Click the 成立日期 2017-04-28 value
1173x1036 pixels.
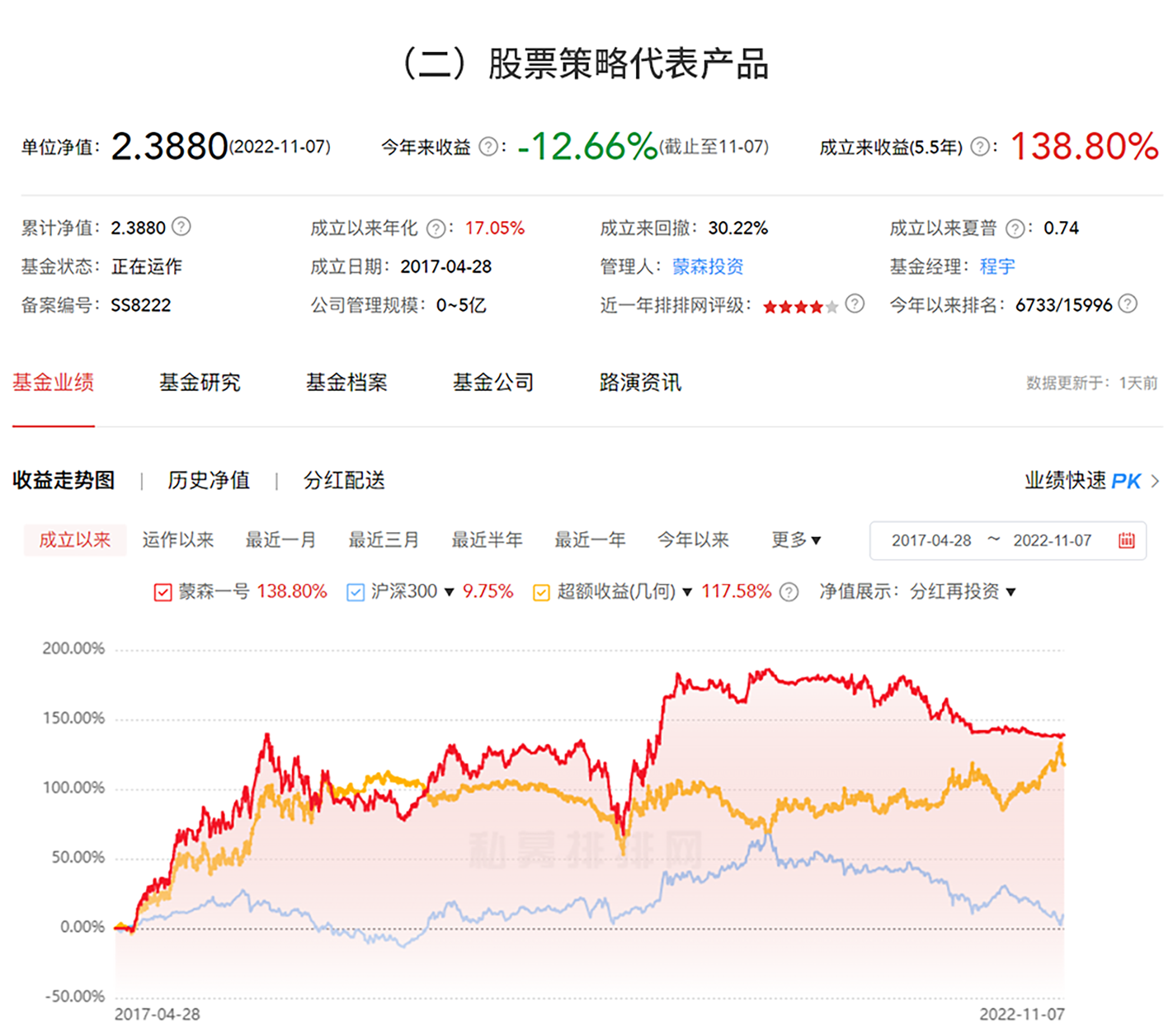(446, 267)
